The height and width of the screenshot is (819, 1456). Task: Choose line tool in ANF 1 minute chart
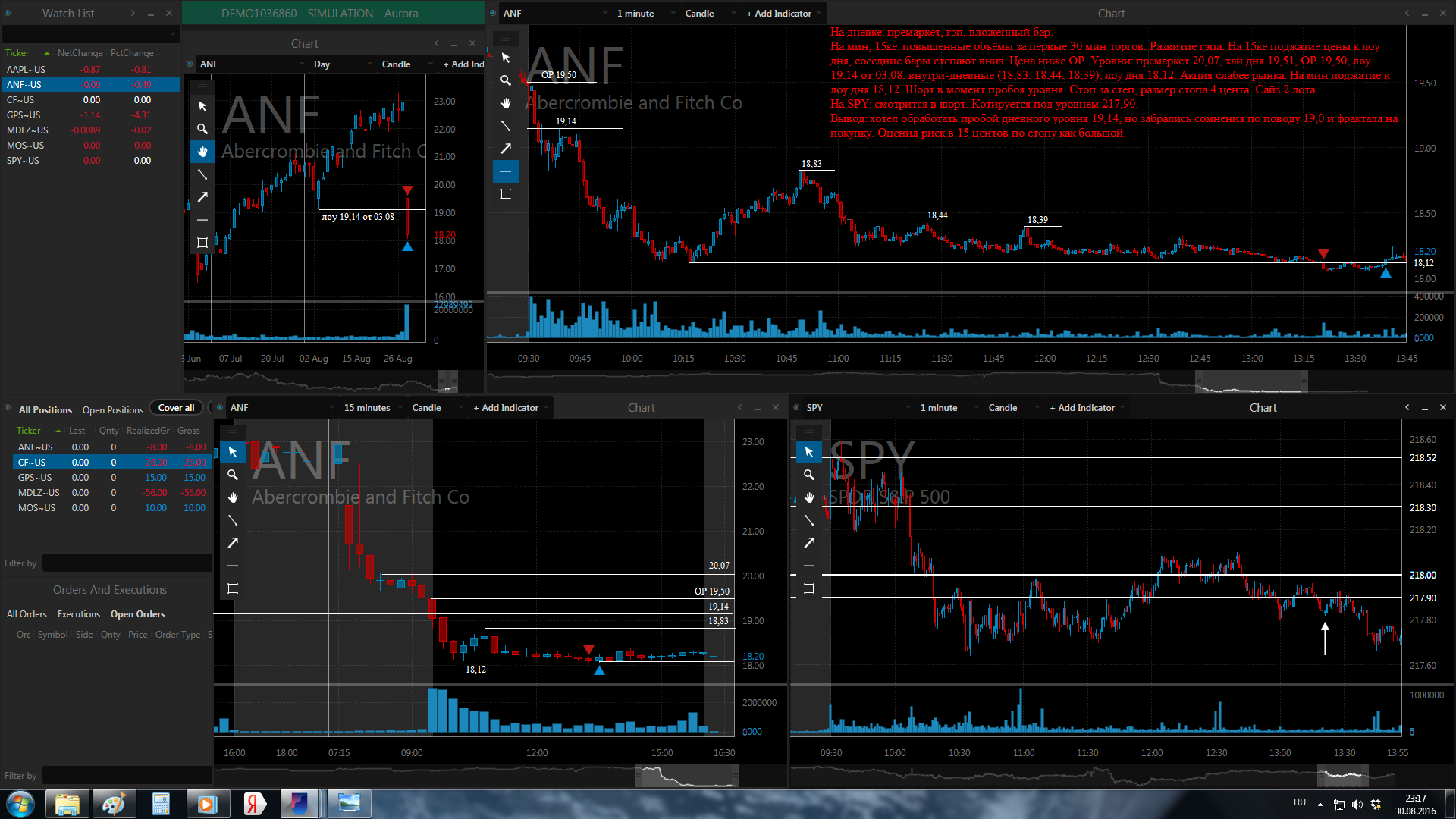[506, 126]
